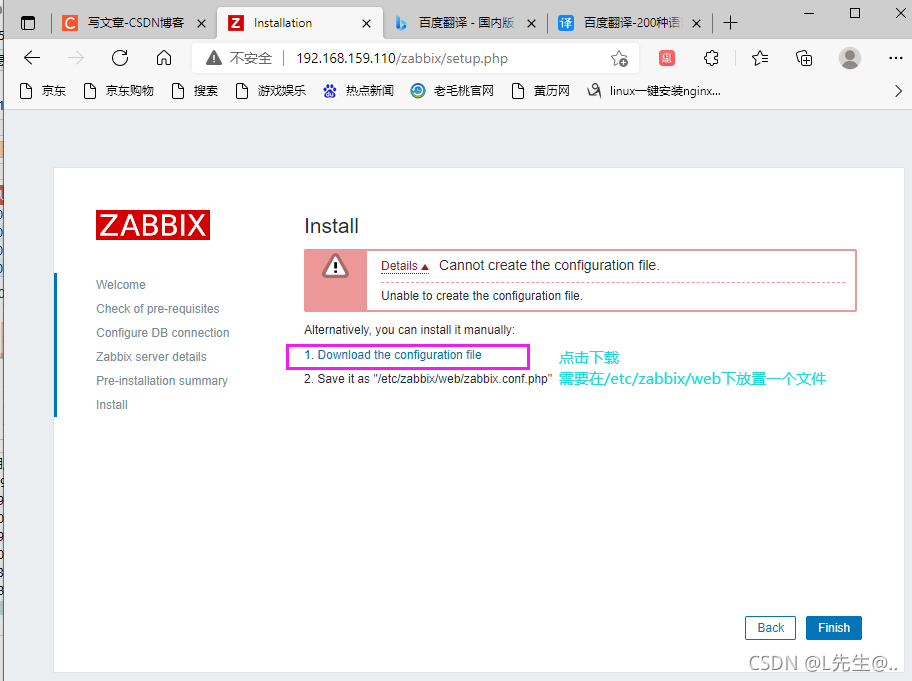Screen dimensions: 912x681
Task: Close the 写文章-CSDN博客 tab
Action: (201, 23)
